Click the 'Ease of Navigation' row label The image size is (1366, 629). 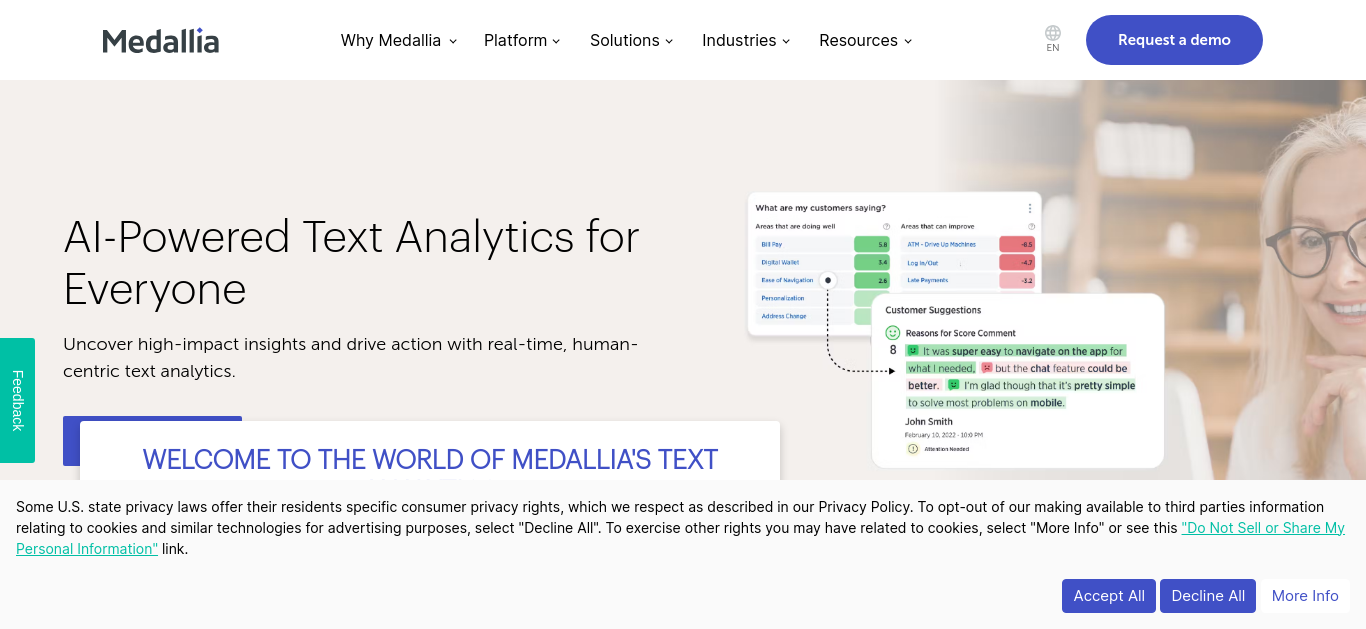pyautogui.click(x=787, y=280)
